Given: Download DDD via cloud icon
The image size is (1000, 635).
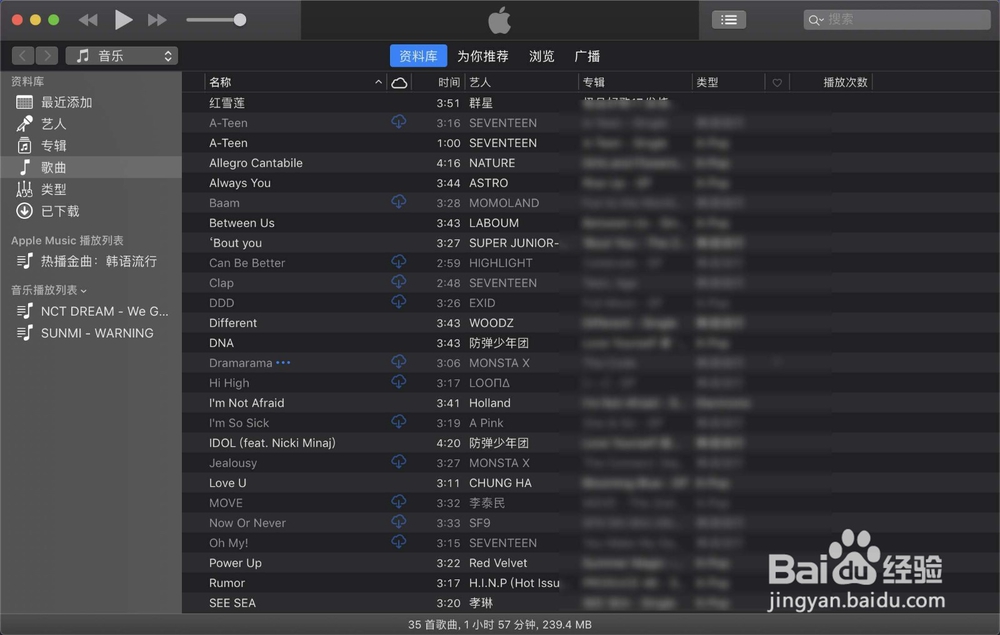Looking at the screenshot, I should pos(399,302).
